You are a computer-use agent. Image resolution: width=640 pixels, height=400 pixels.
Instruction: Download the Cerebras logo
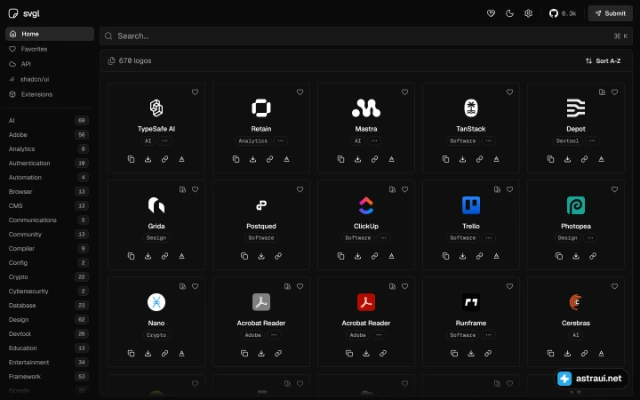567,353
